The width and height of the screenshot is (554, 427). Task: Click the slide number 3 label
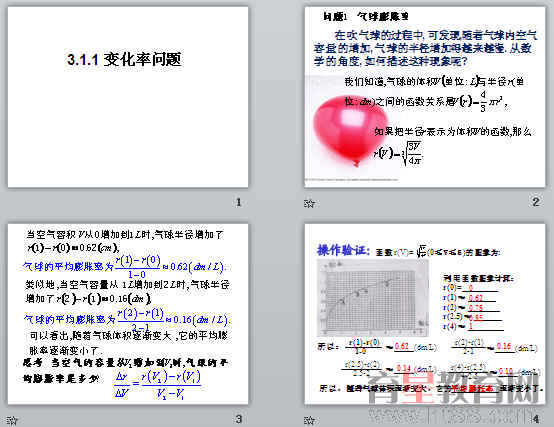click(238, 419)
